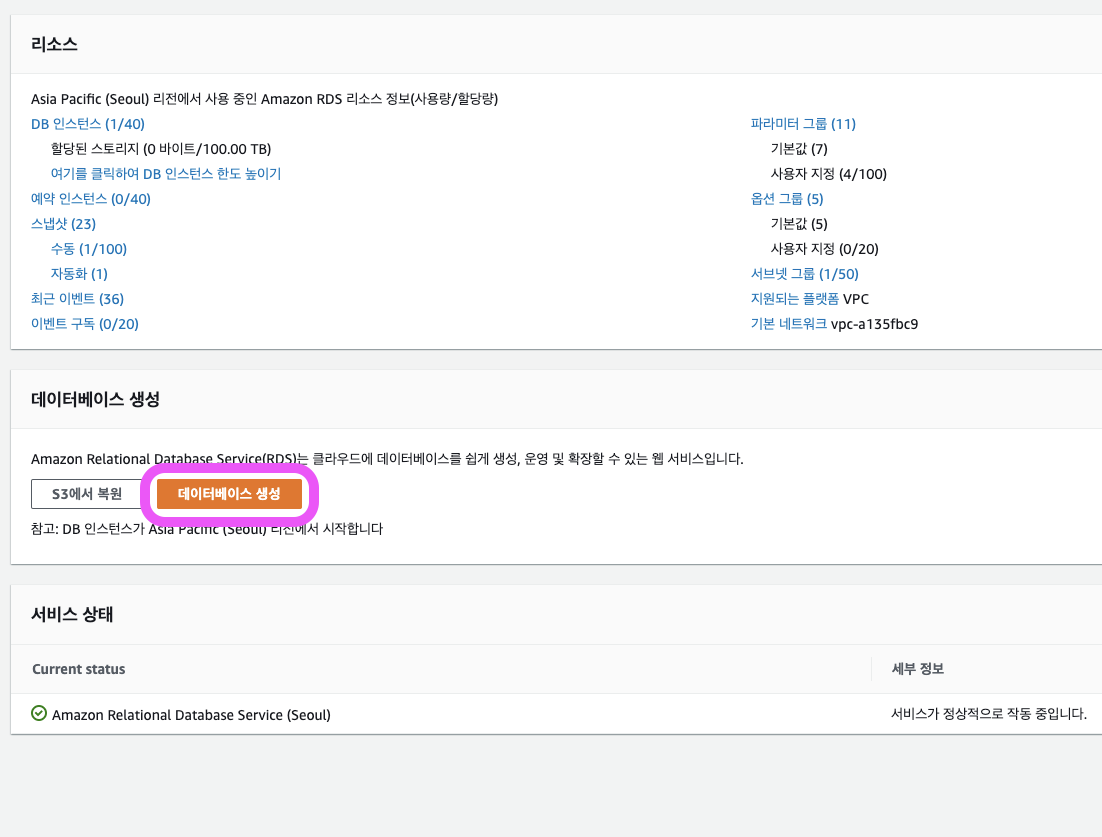Click 지원되는 플랫폼 link

[795, 299]
